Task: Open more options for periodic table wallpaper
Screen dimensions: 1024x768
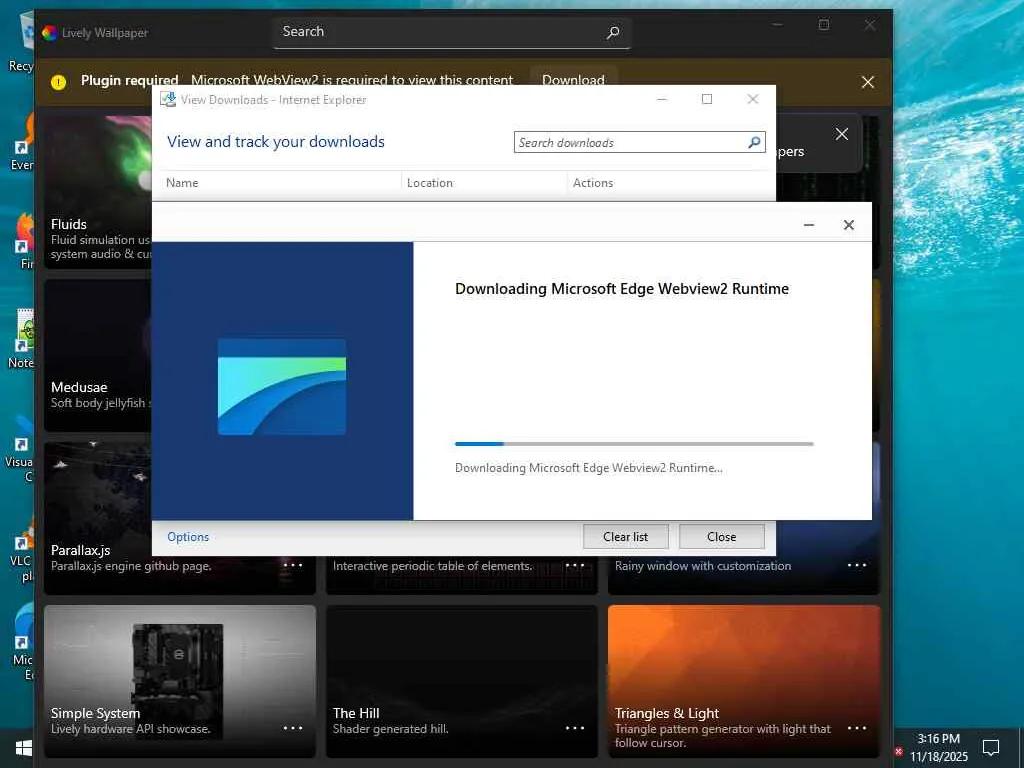Action: [575, 565]
